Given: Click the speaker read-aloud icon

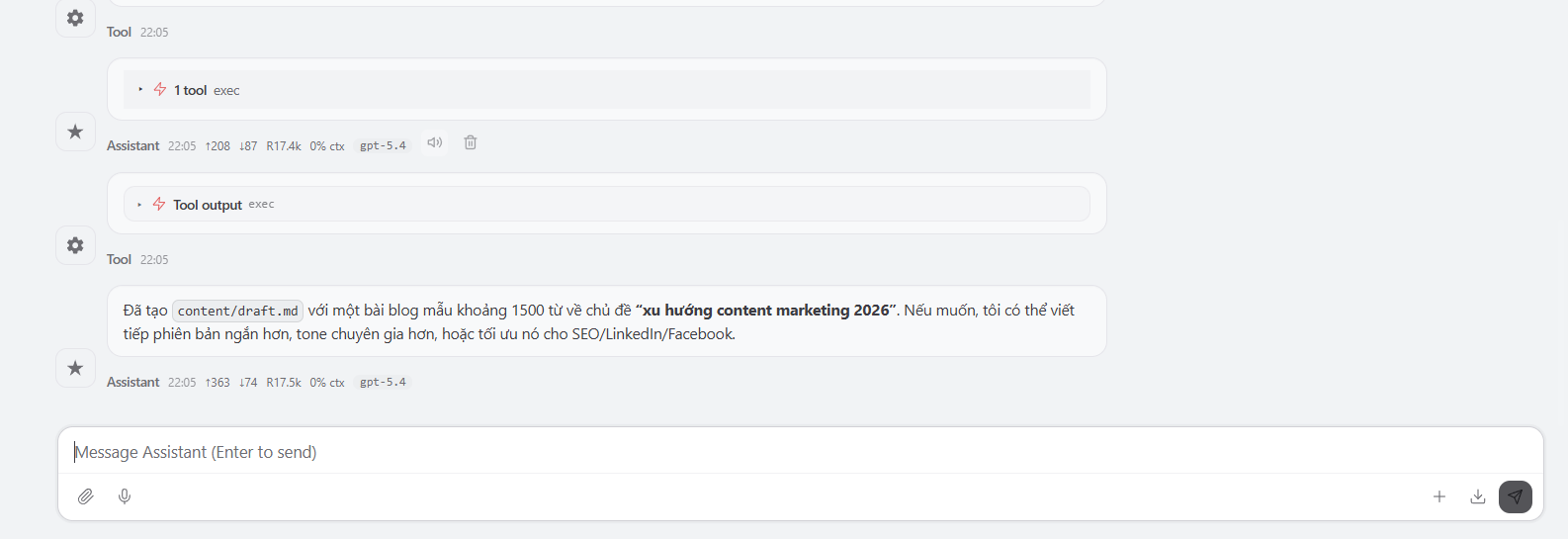Looking at the screenshot, I should [x=434, y=142].
